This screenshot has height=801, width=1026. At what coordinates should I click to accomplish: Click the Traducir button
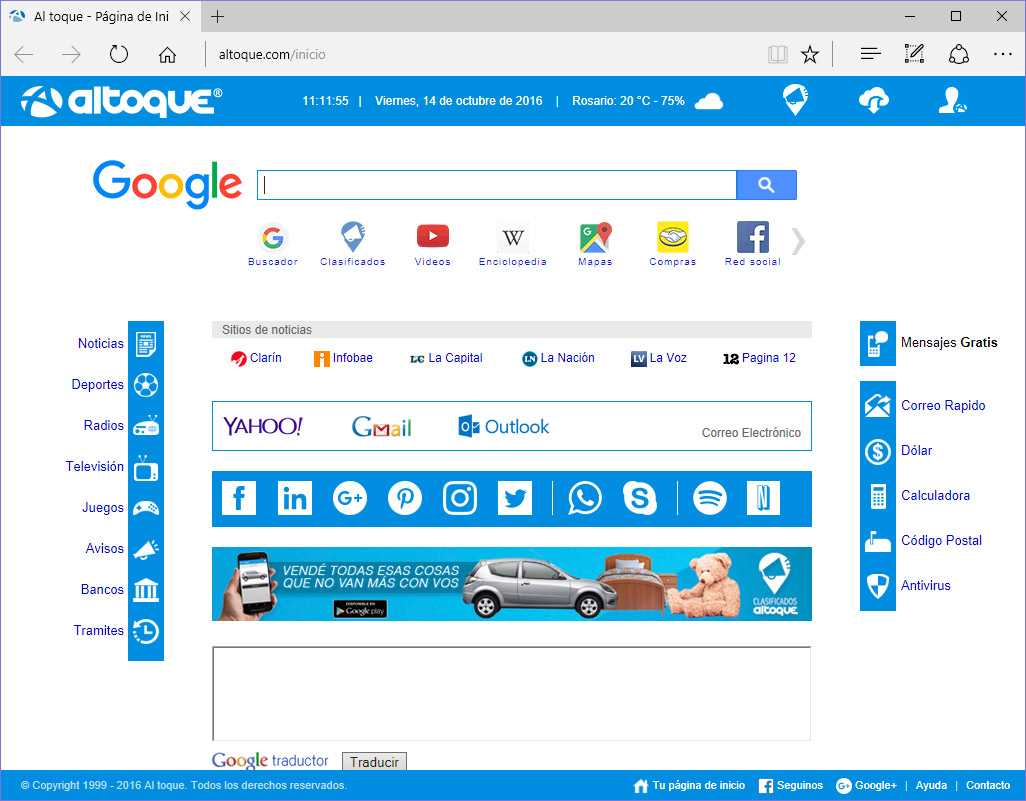tap(374, 762)
